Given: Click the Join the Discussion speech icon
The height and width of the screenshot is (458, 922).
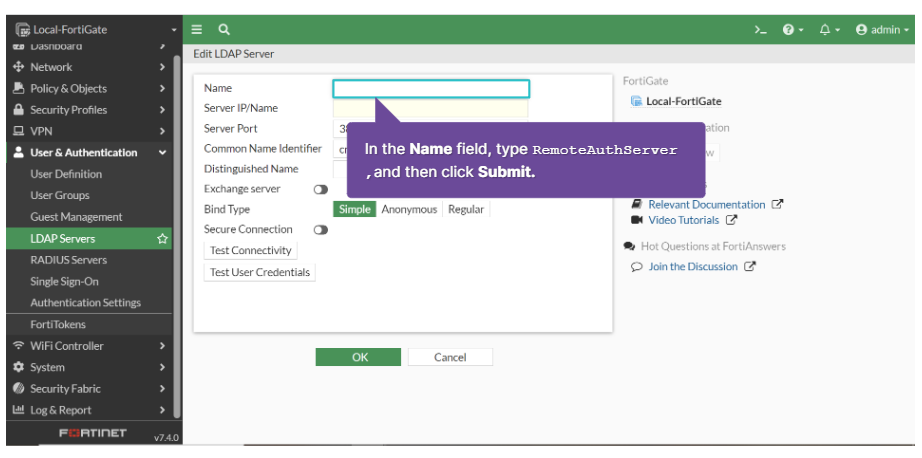Looking at the screenshot, I should (x=636, y=267).
